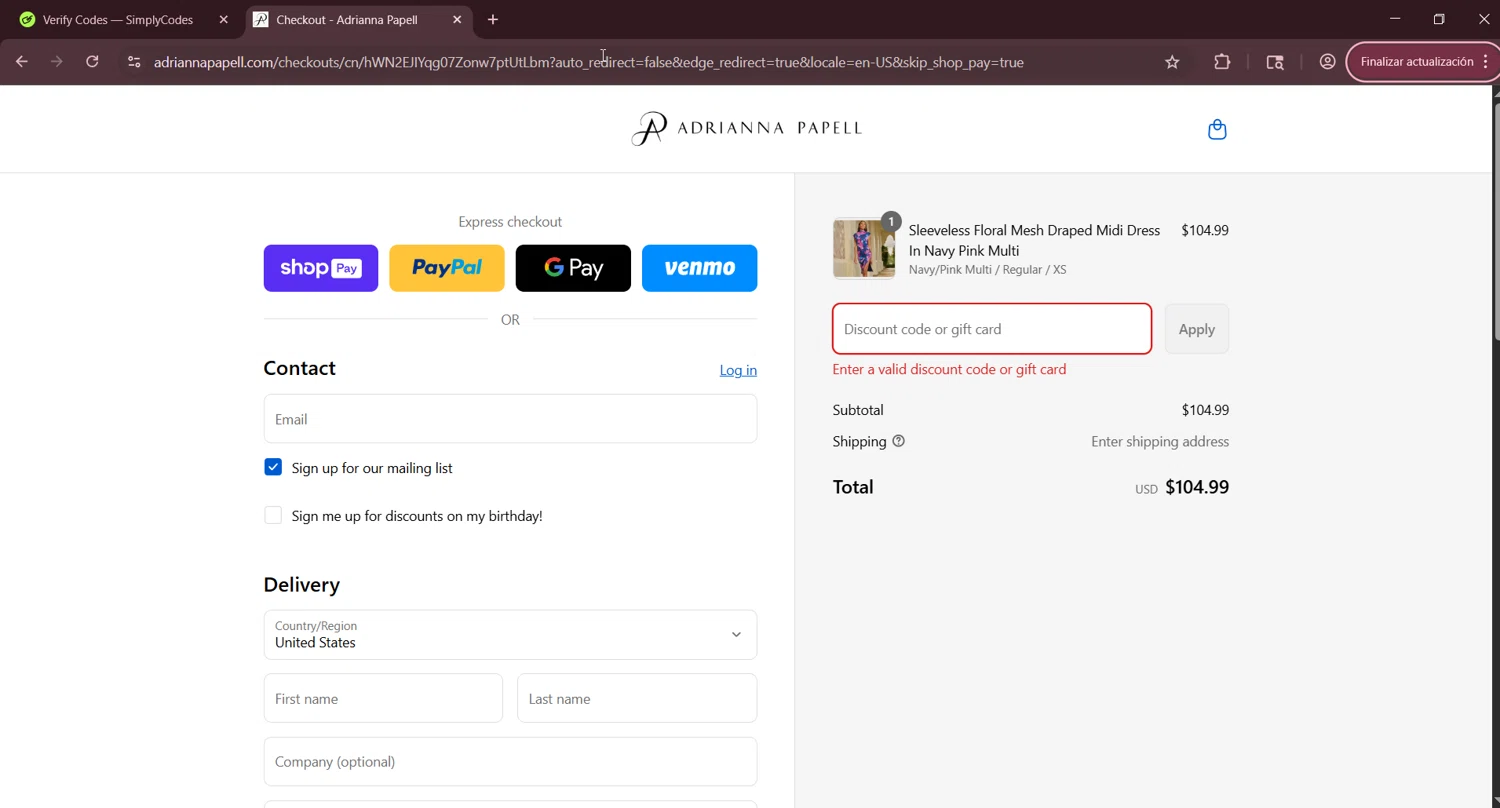
Task: Click the Enter a valid discount code error message
Action: (x=949, y=369)
